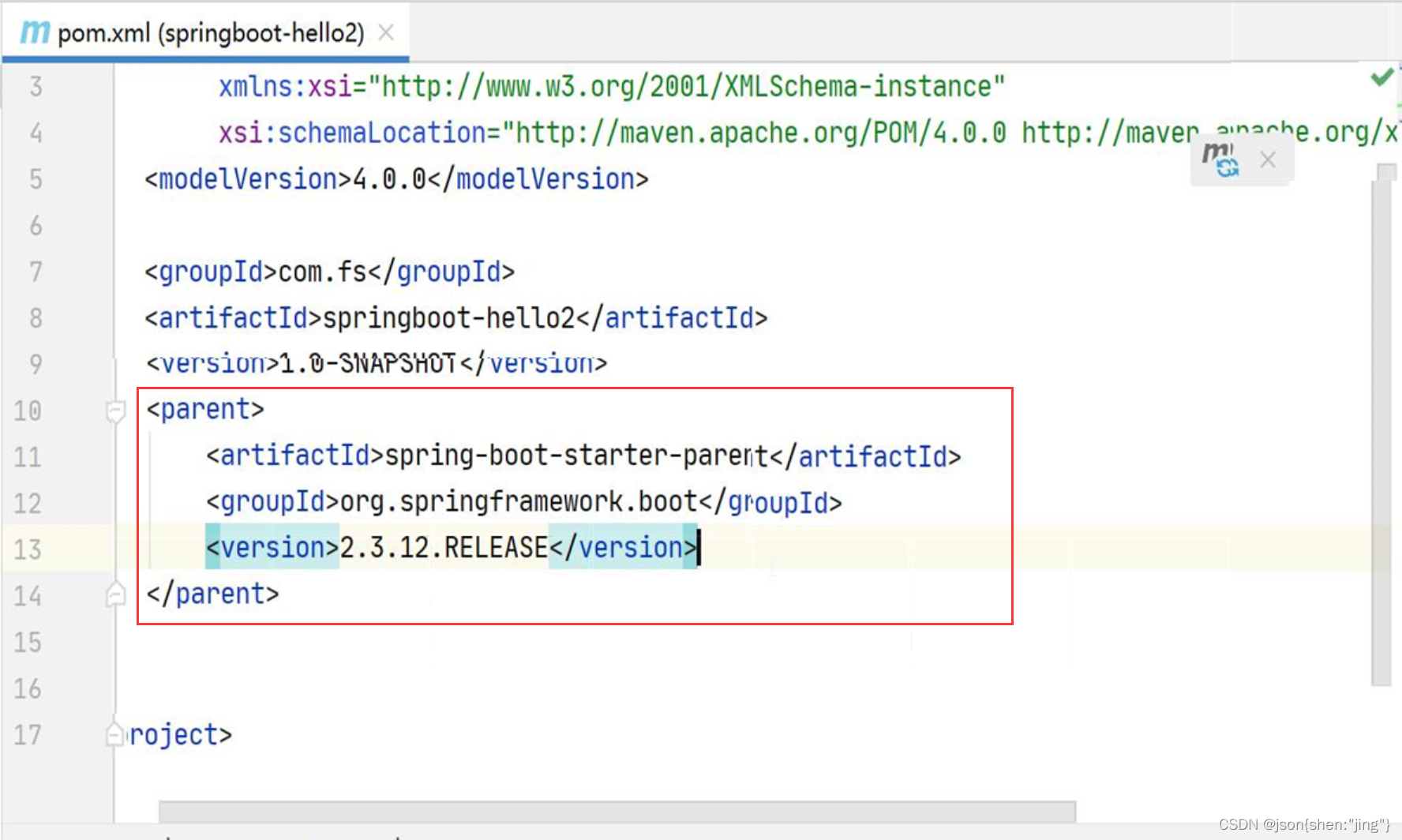1402x840 pixels.
Task: Click the version value 2.3.12.RELEASE
Action: (x=442, y=547)
